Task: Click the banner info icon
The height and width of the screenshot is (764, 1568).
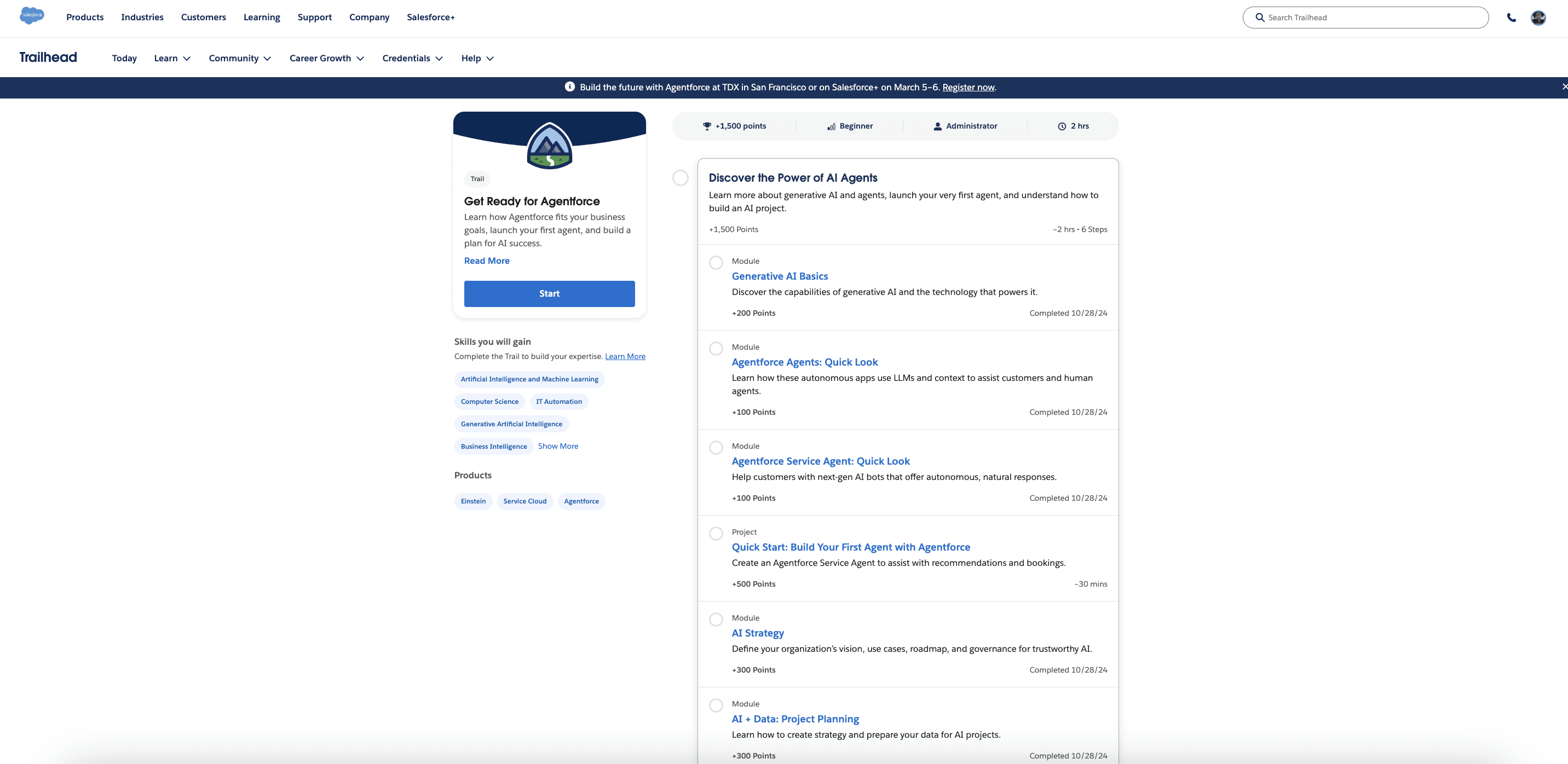Action: point(570,86)
